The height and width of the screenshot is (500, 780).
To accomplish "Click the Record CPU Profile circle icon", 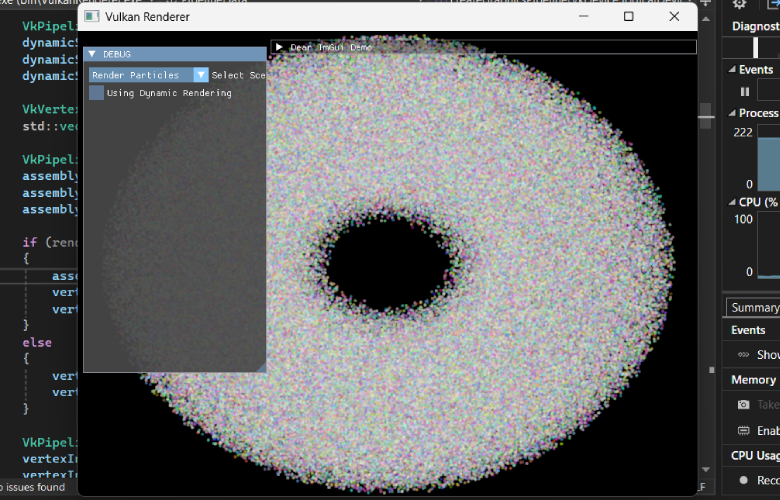I will coord(744,480).
